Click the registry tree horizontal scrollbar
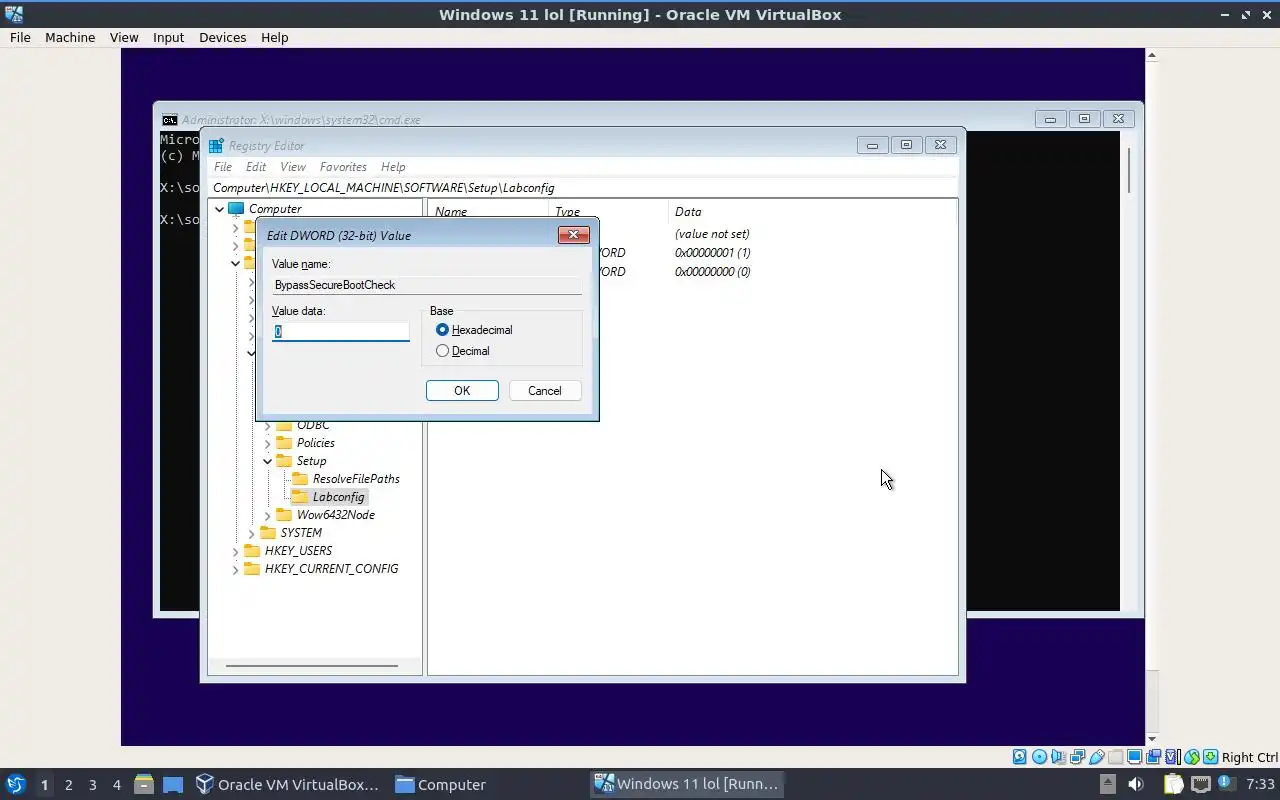This screenshot has width=1280, height=800. 312,666
